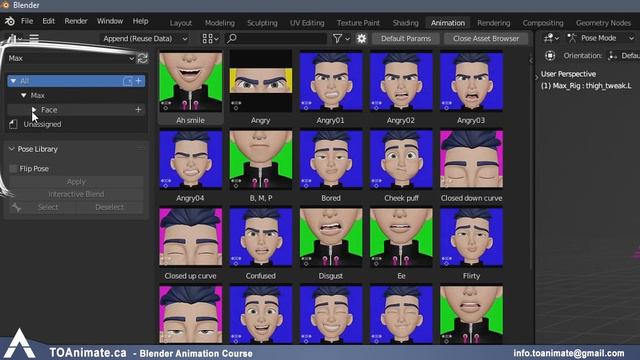
Task: Switch to the Modeling workspace tab
Action: pyautogui.click(x=220, y=23)
